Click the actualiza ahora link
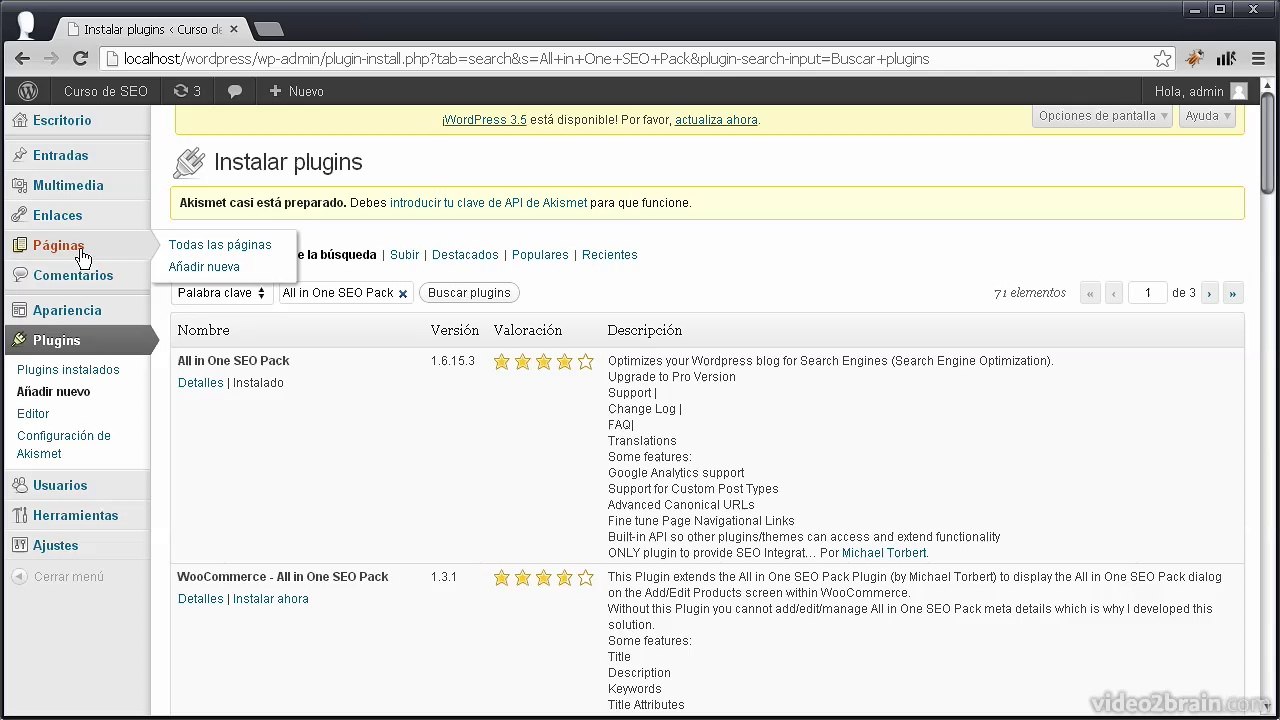 (716, 120)
